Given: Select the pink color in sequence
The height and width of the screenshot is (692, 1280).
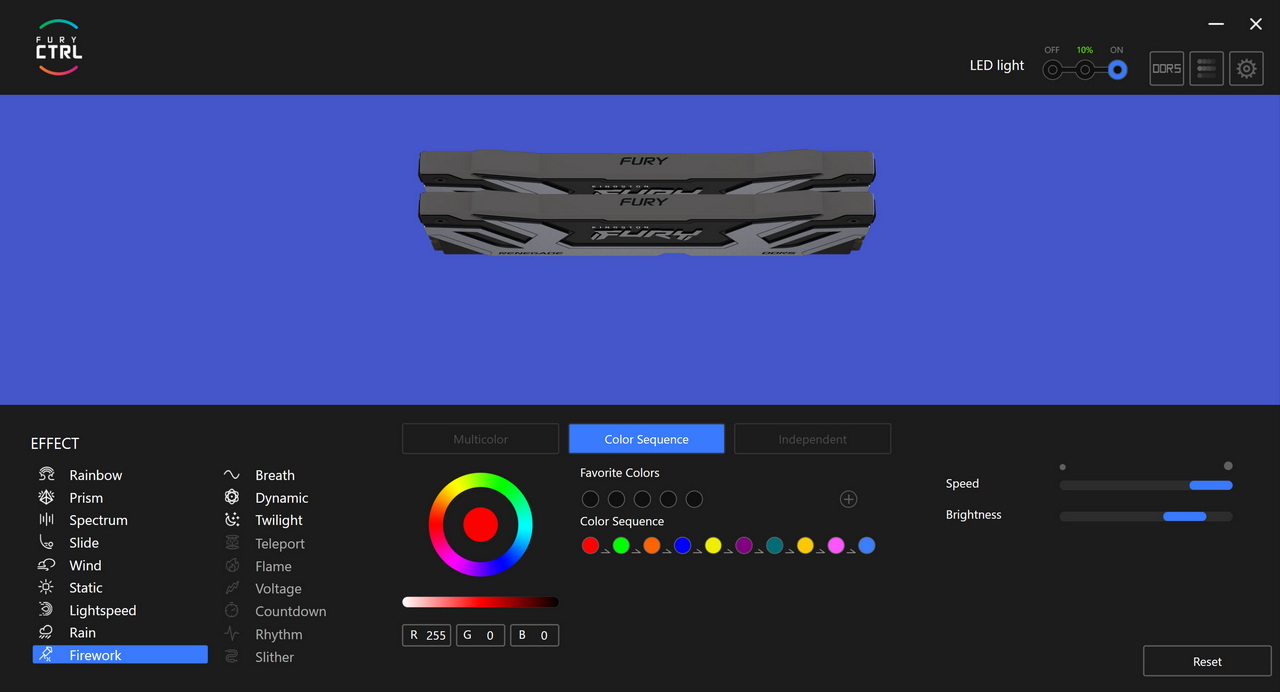Looking at the screenshot, I should coord(836,545).
